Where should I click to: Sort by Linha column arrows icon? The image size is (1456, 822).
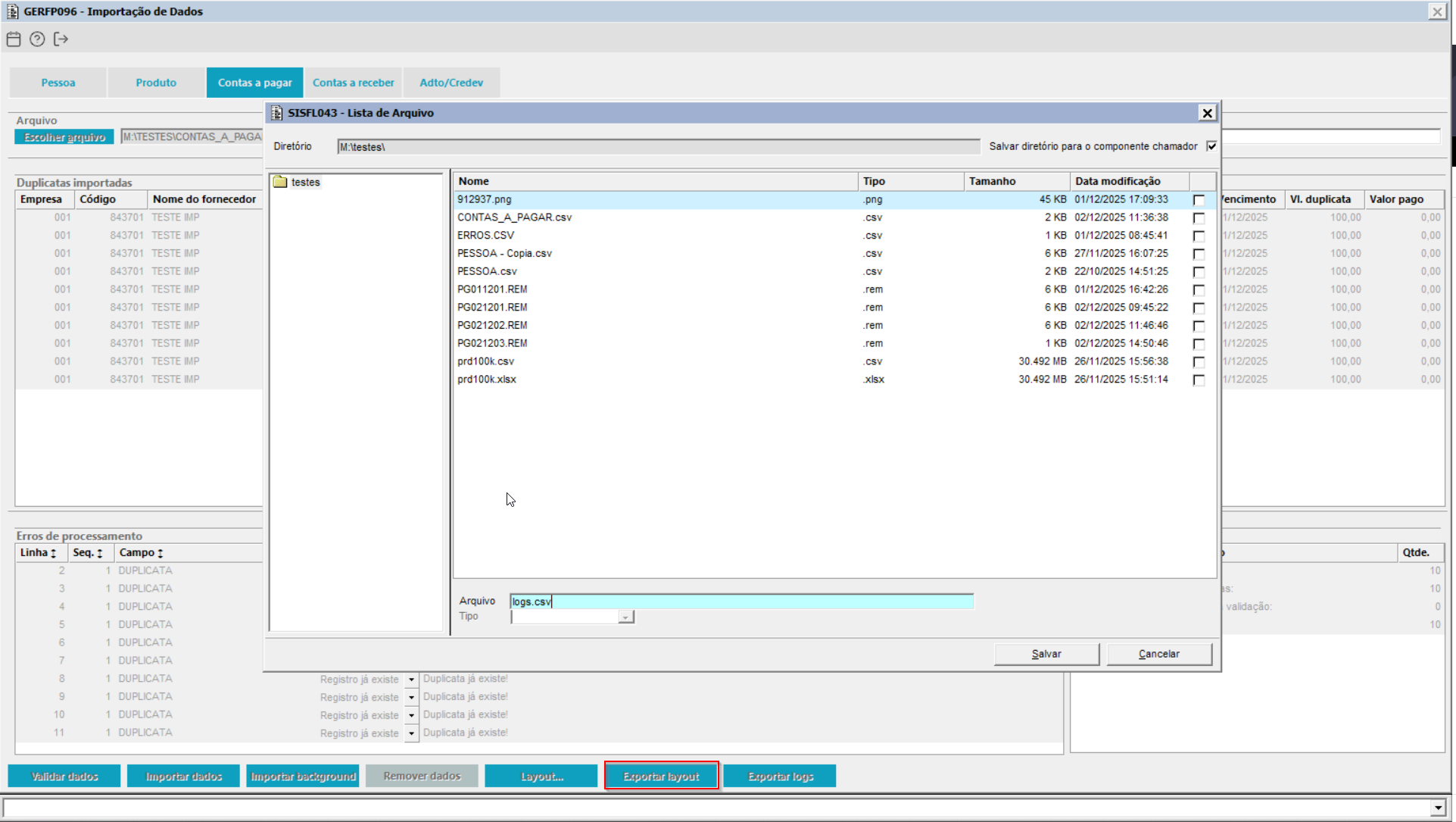pyautogui.click(x=53, y=553)
